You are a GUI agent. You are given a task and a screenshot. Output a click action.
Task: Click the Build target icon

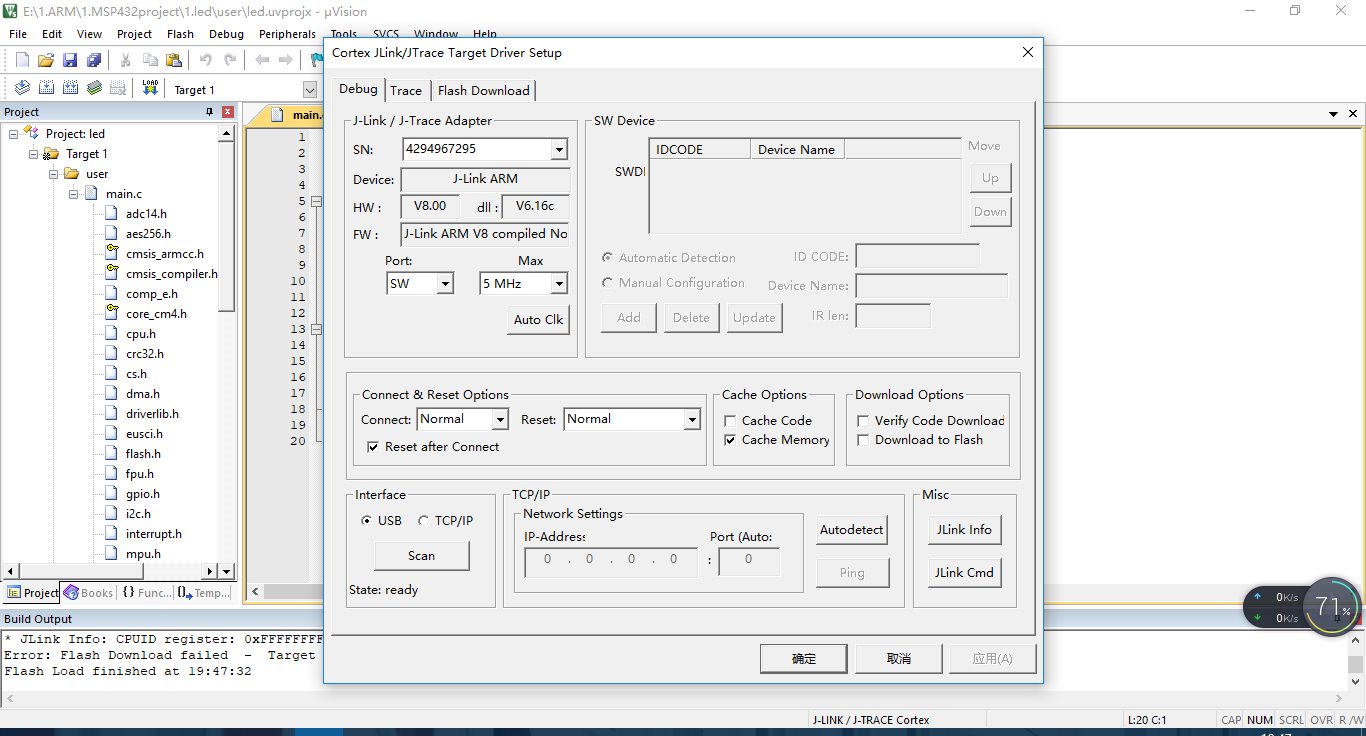[x=46, y=88]
